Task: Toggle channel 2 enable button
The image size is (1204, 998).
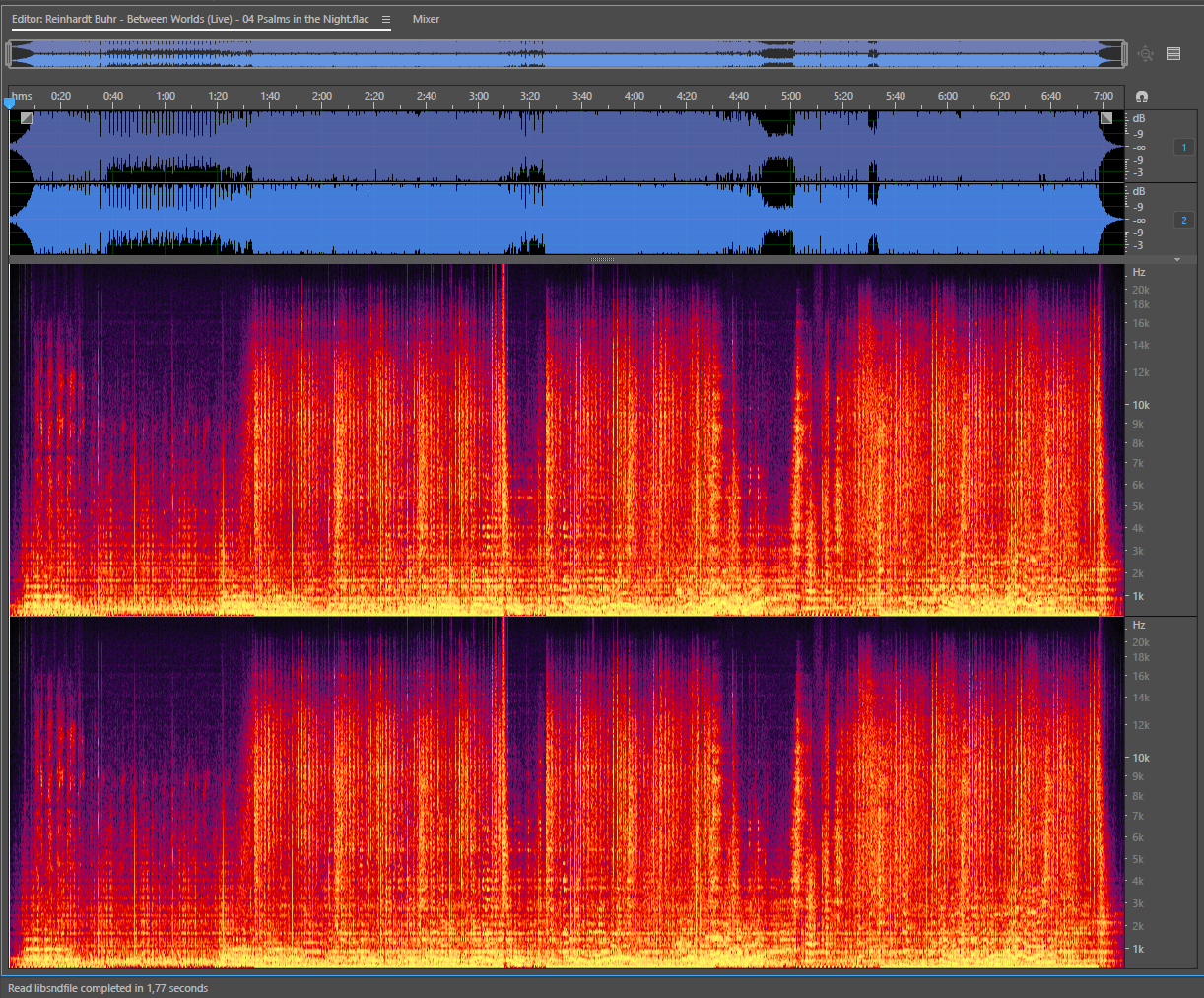Action: point(1184,220)
